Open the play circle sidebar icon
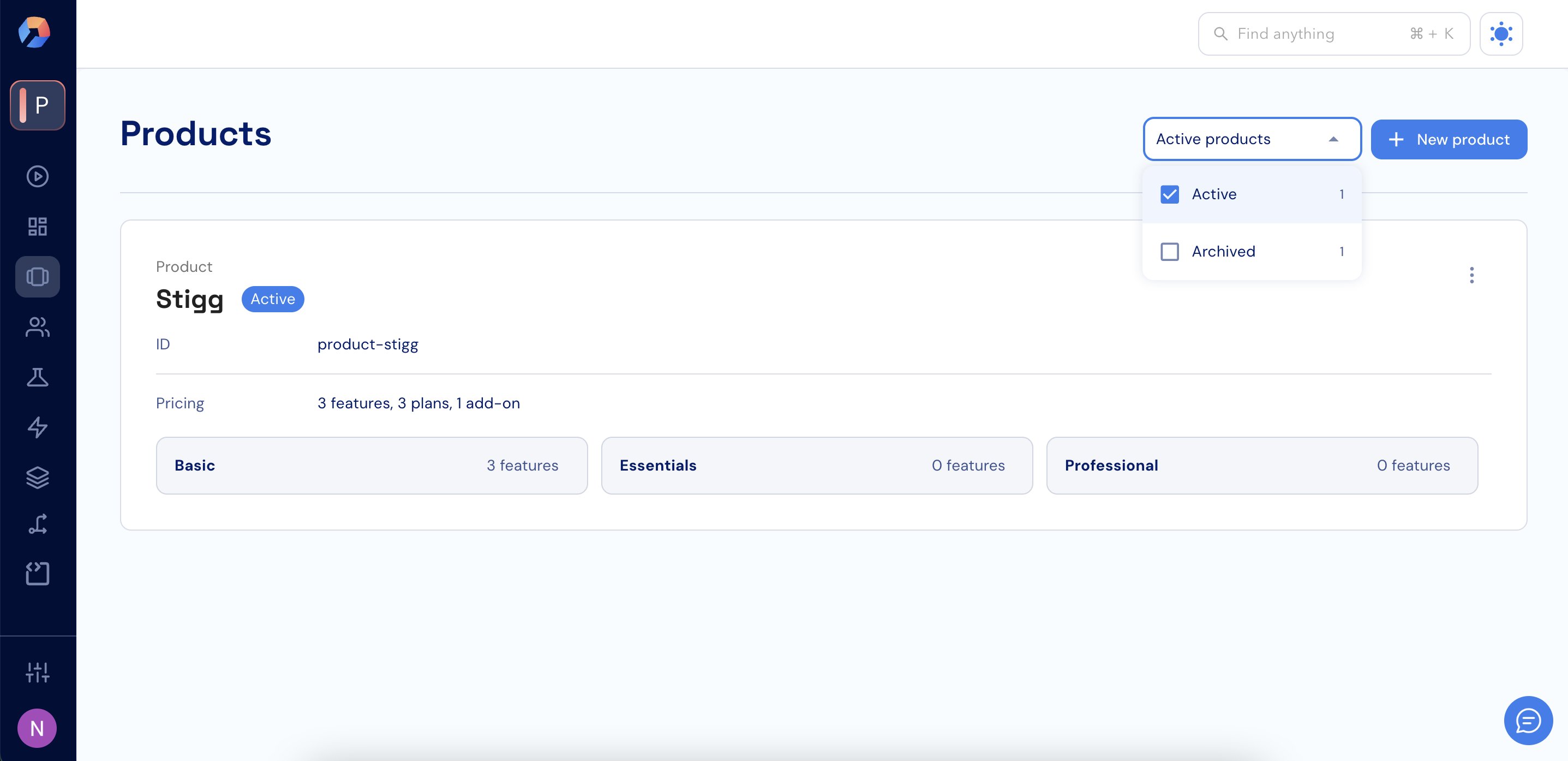The height and width of the screenshot is (761, 1568). 37,177
